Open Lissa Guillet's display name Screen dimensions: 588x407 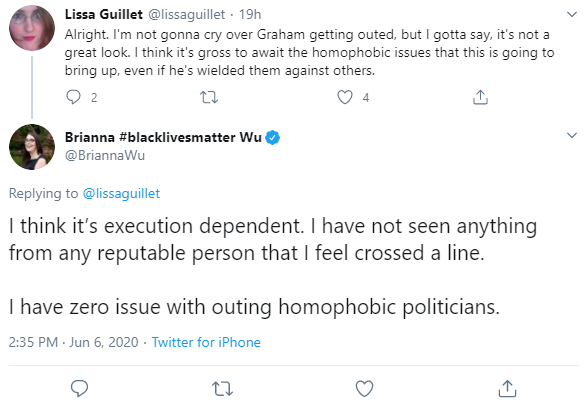point(104,14)
